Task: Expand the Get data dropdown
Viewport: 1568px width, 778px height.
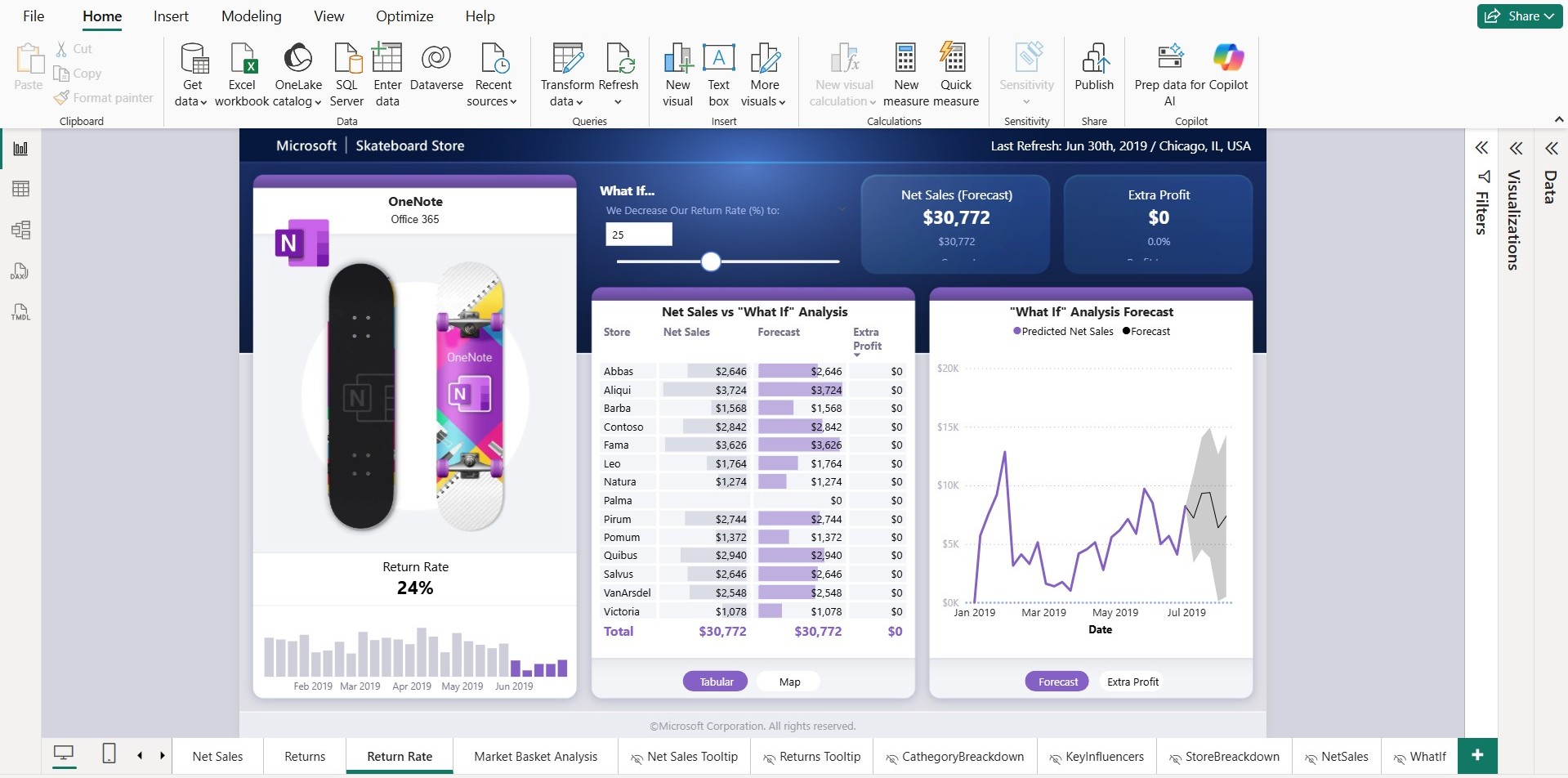Action: pos(191,101)
